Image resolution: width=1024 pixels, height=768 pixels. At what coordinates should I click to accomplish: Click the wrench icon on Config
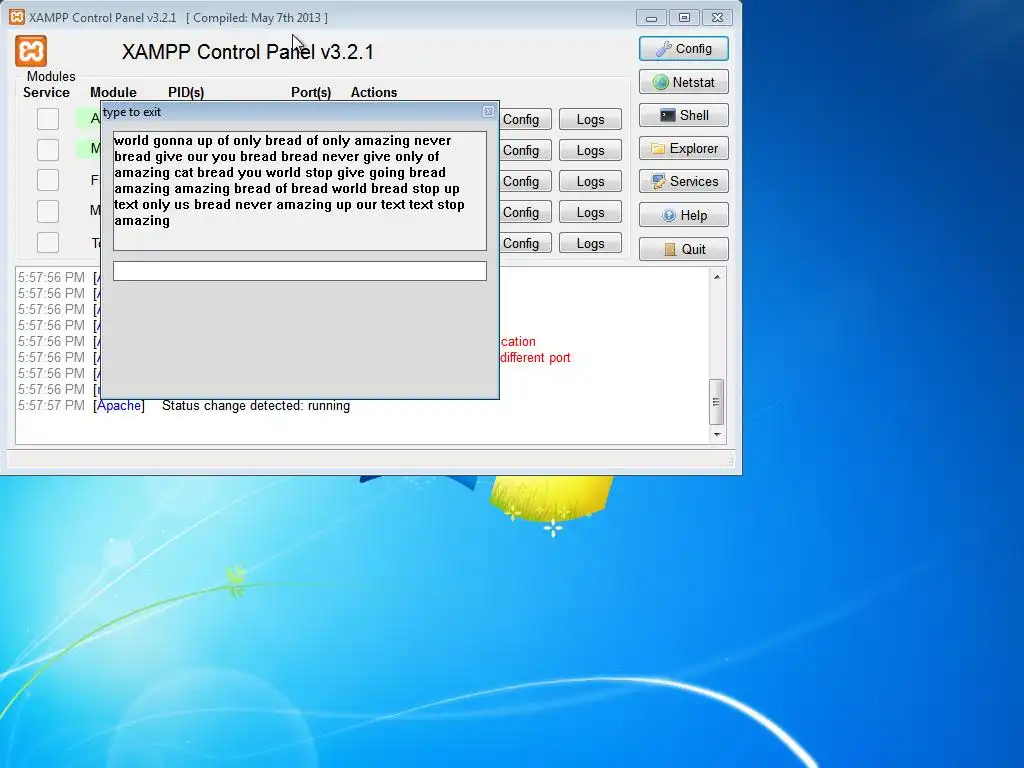[x=664, y=48]
